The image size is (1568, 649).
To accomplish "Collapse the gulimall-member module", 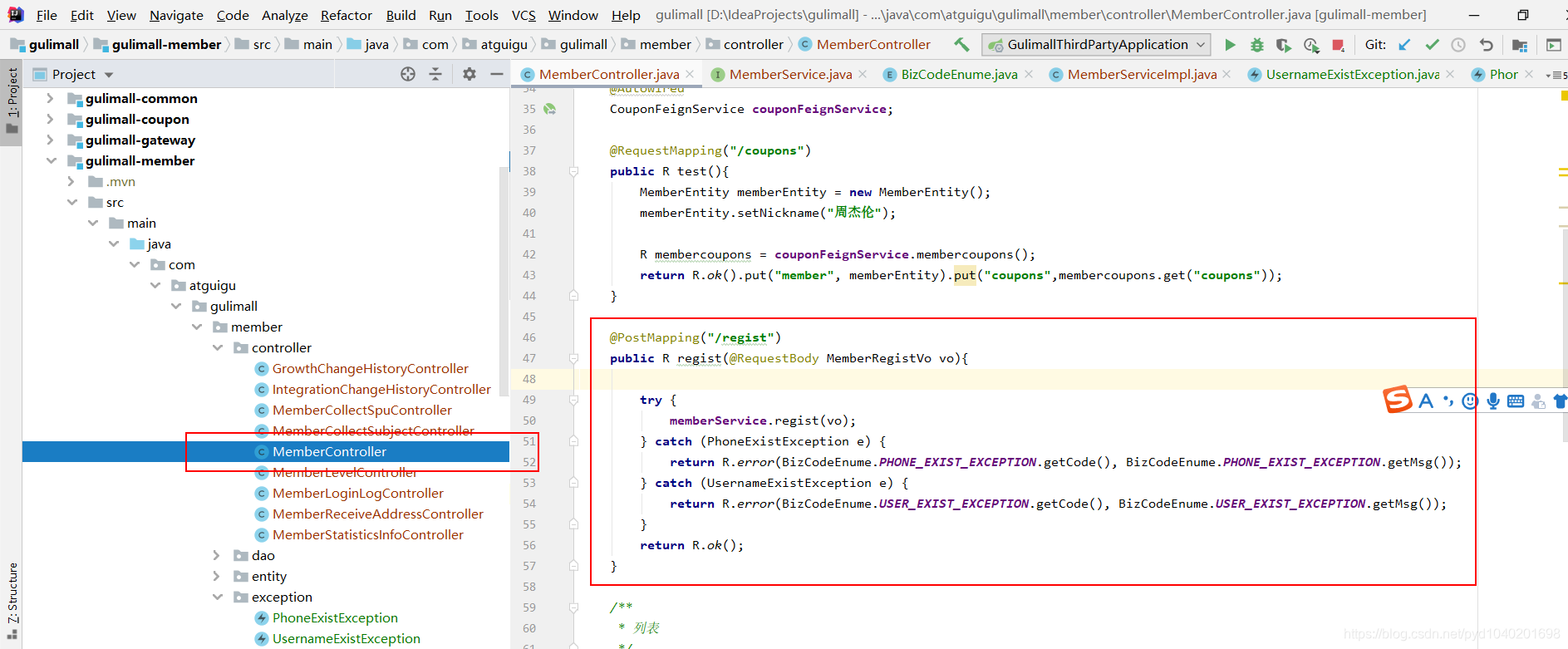I will click(x=51, y=160).
